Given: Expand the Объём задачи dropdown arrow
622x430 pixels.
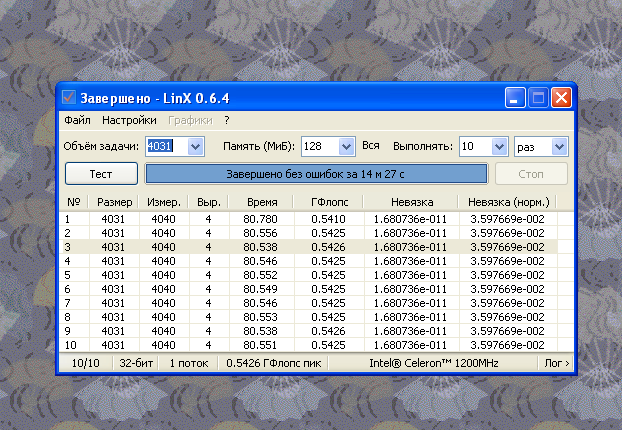Looking at the screenshot, I should tap(195, 147).
